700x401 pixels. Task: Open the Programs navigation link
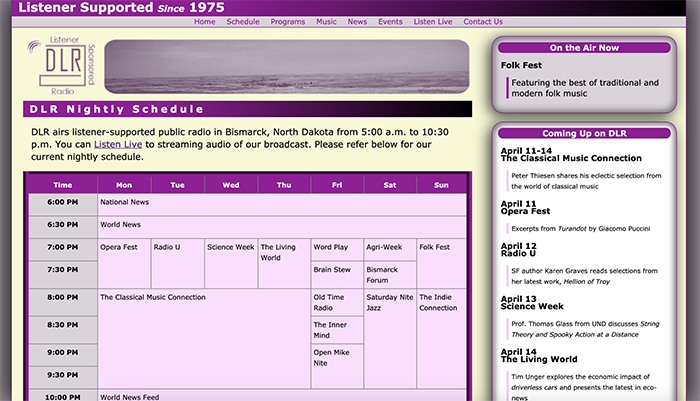tap(288, 21)
